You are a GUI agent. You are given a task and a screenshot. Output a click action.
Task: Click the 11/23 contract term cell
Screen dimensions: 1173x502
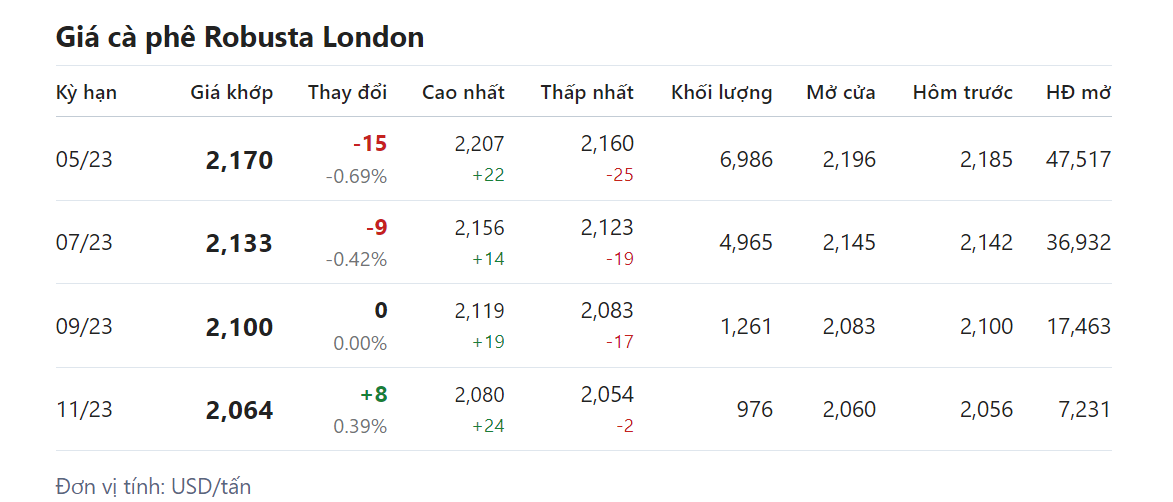84,410
